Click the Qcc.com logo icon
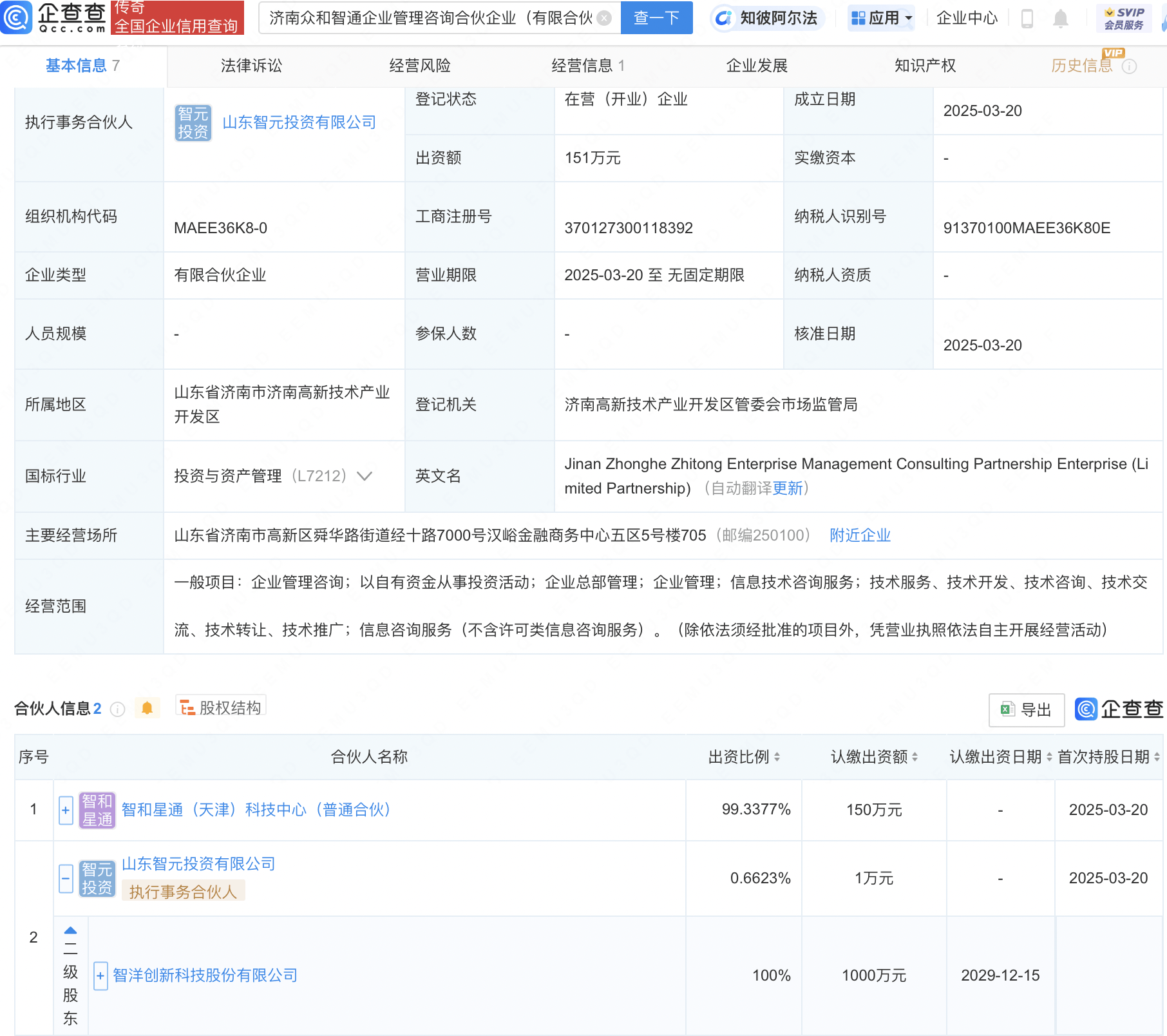Image resolution: width=1167 pixels, height=1036 pixels. pos(15,17)
